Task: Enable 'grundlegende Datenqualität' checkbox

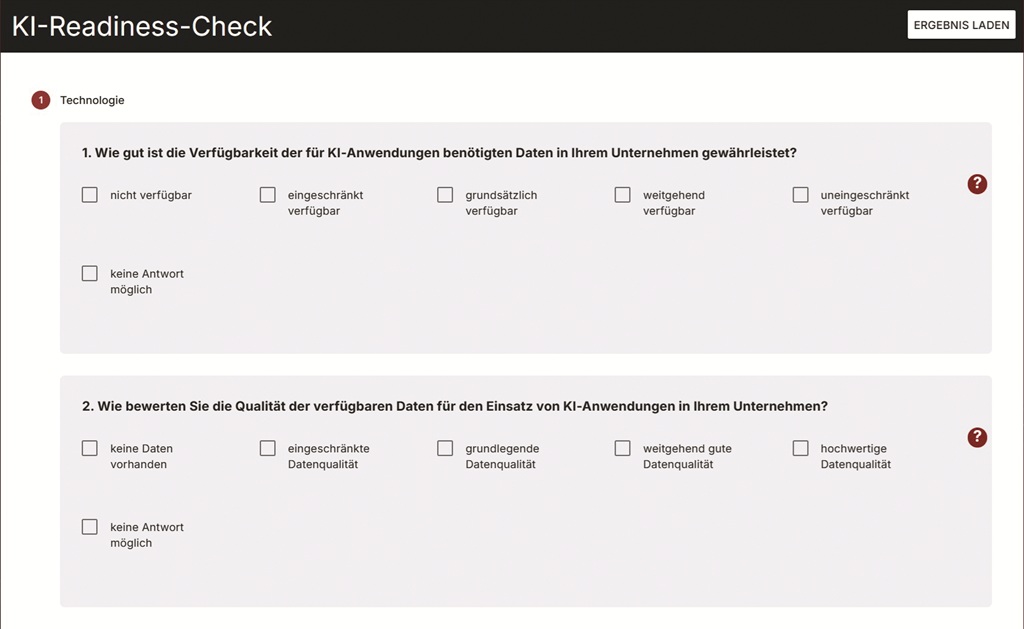Action: coord(445,449)
